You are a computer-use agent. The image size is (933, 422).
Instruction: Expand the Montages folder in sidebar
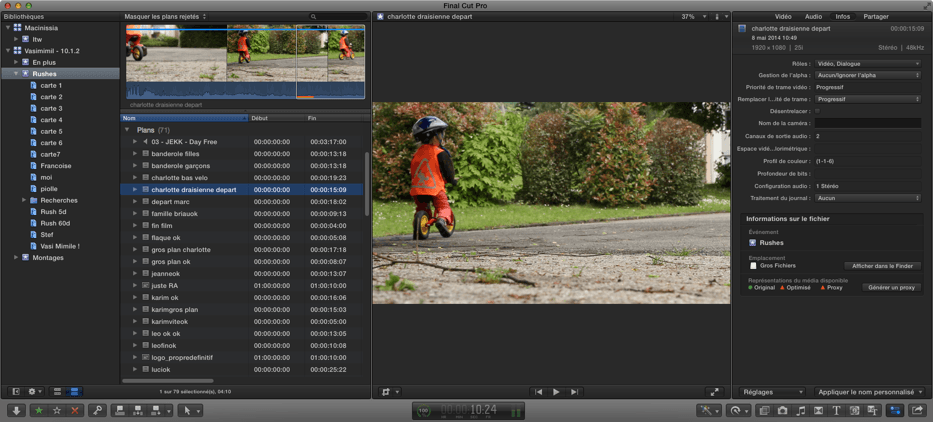click(x=16, y=257)
